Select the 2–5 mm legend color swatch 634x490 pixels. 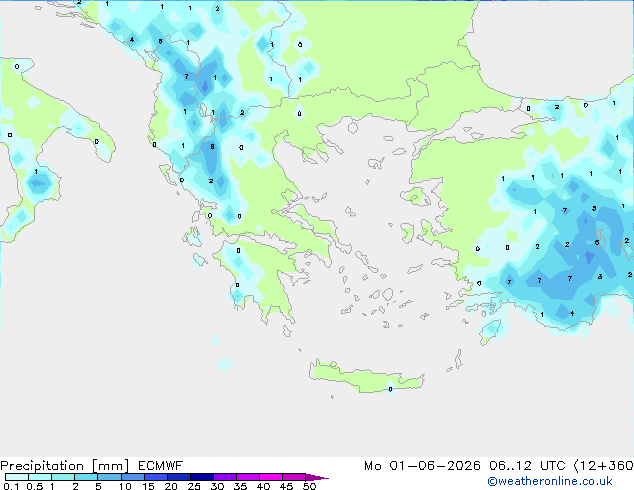[x=86, y=477]
